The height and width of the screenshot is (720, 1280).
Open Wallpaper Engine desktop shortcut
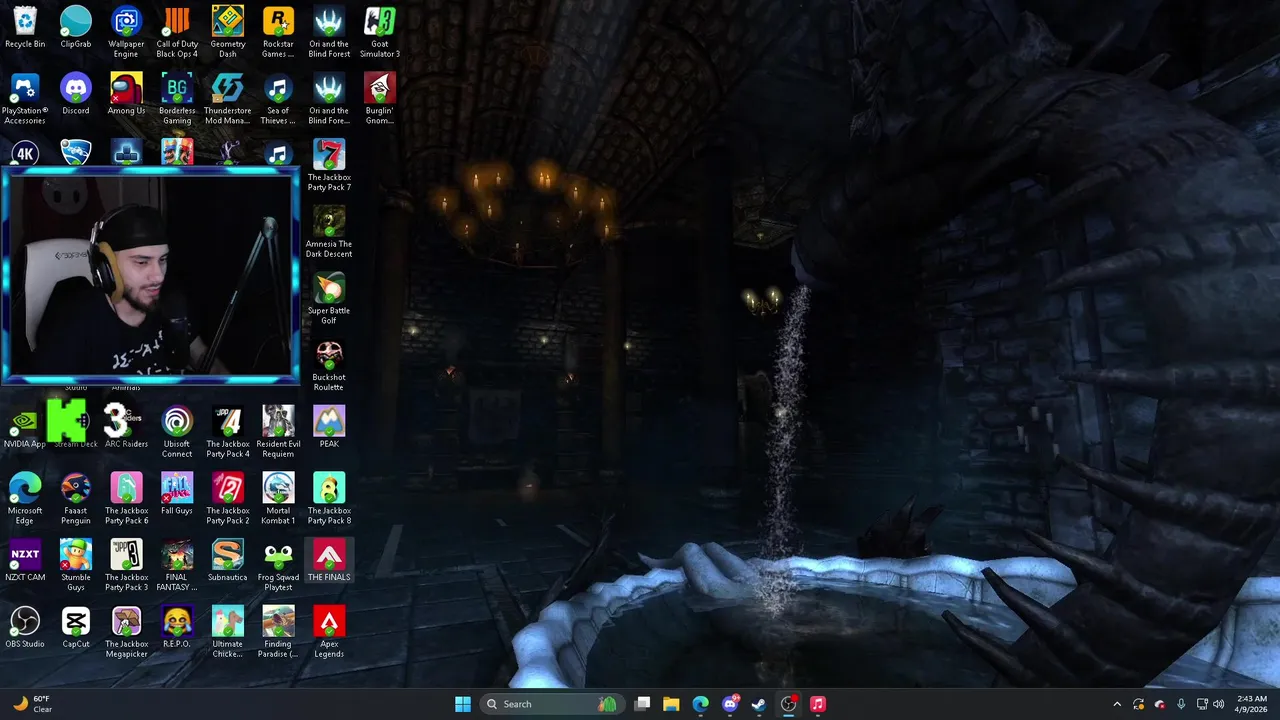[126, 32]
